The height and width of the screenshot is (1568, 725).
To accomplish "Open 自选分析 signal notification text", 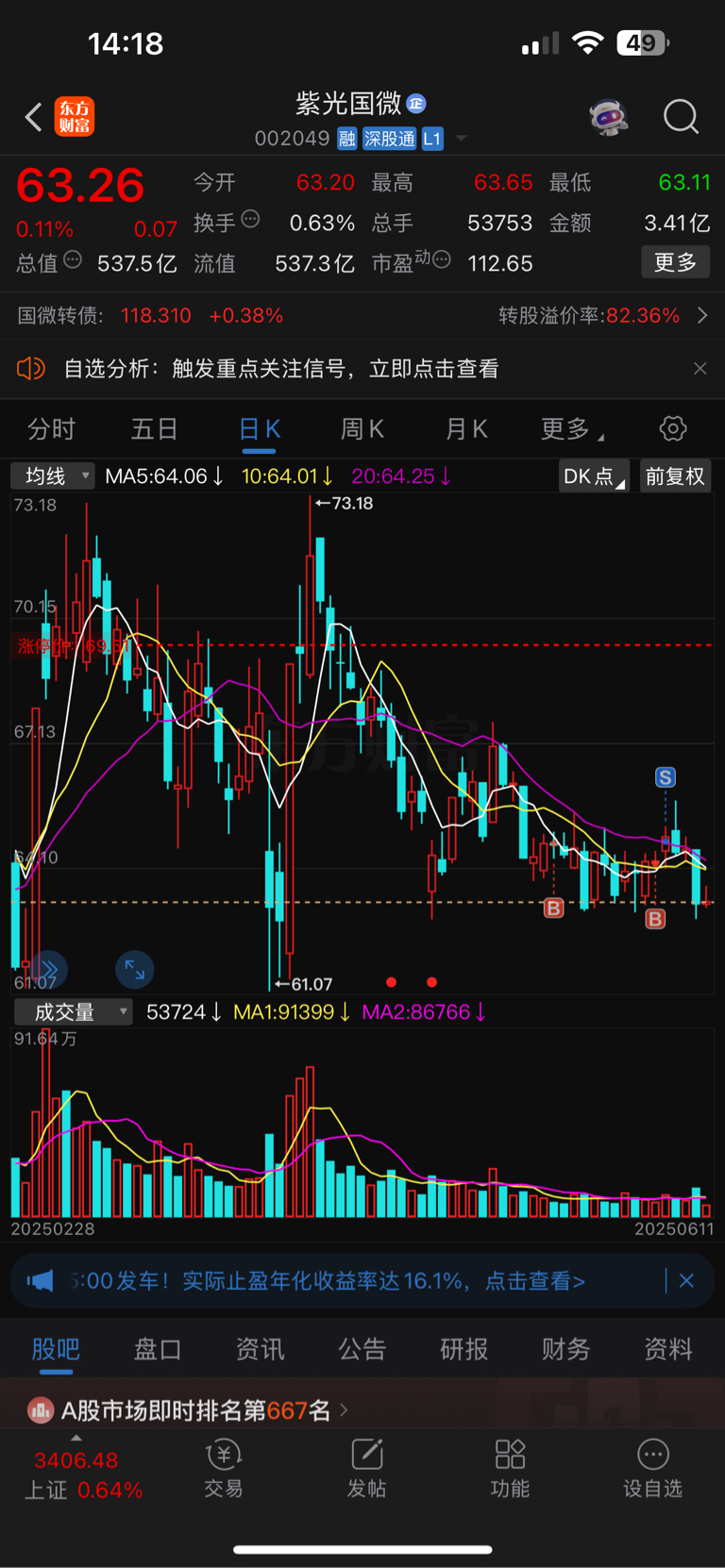I will pos(281,368).
